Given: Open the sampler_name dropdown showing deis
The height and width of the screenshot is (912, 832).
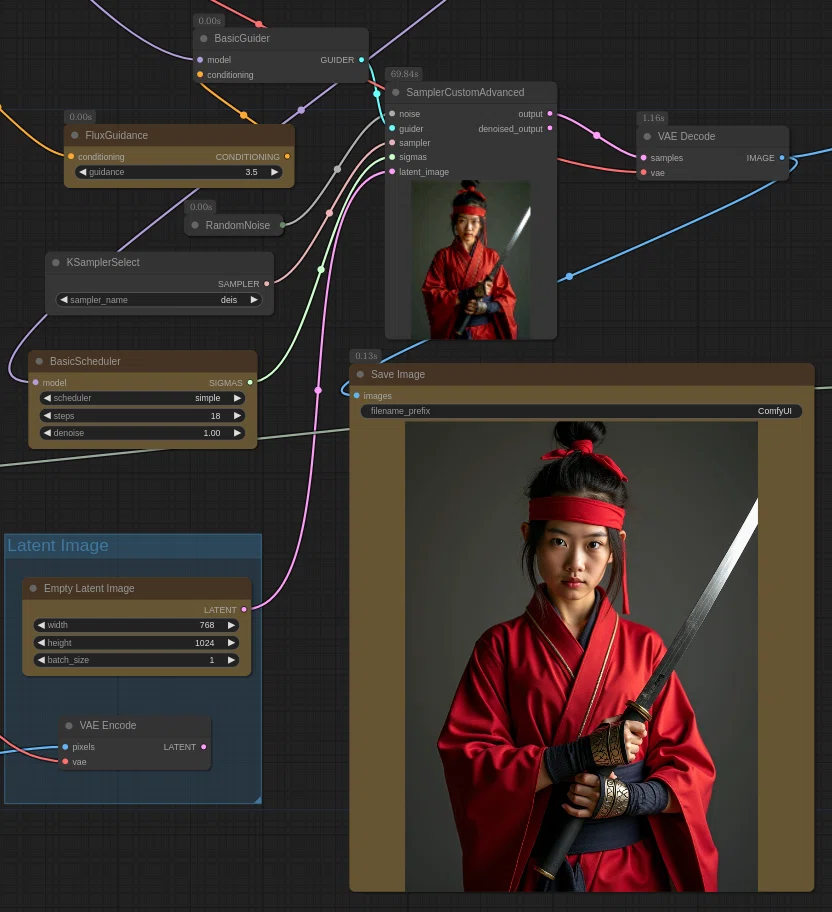Looking at the screenshot, I should (159, 300).
